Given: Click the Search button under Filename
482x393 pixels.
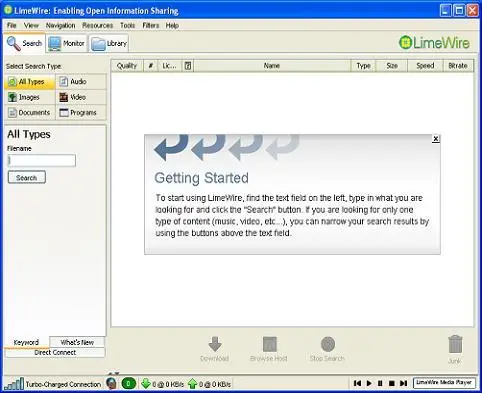Looking at the screenshot, I should (x=27, y=178).
